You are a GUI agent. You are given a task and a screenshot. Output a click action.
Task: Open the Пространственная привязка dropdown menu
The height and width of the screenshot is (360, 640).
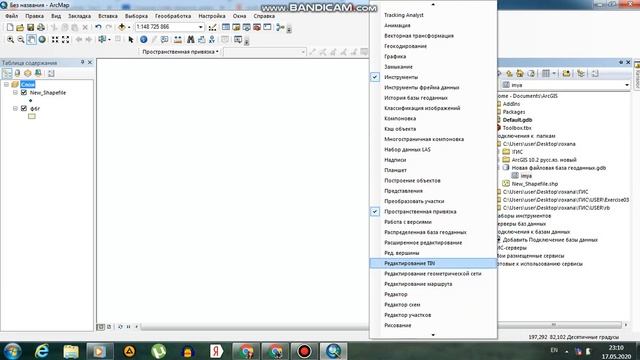[180, 52]
